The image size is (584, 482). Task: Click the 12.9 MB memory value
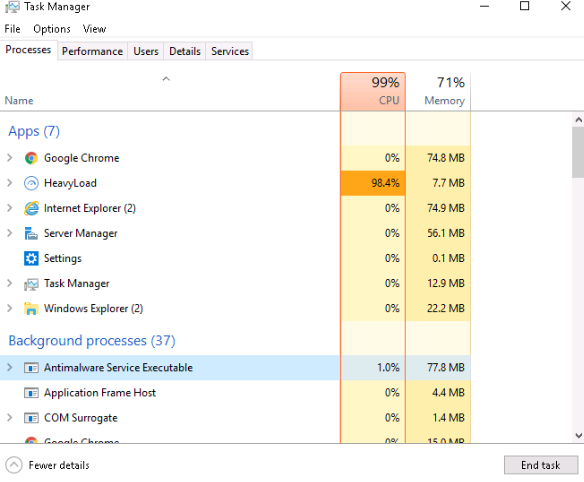tap(446, 283)
